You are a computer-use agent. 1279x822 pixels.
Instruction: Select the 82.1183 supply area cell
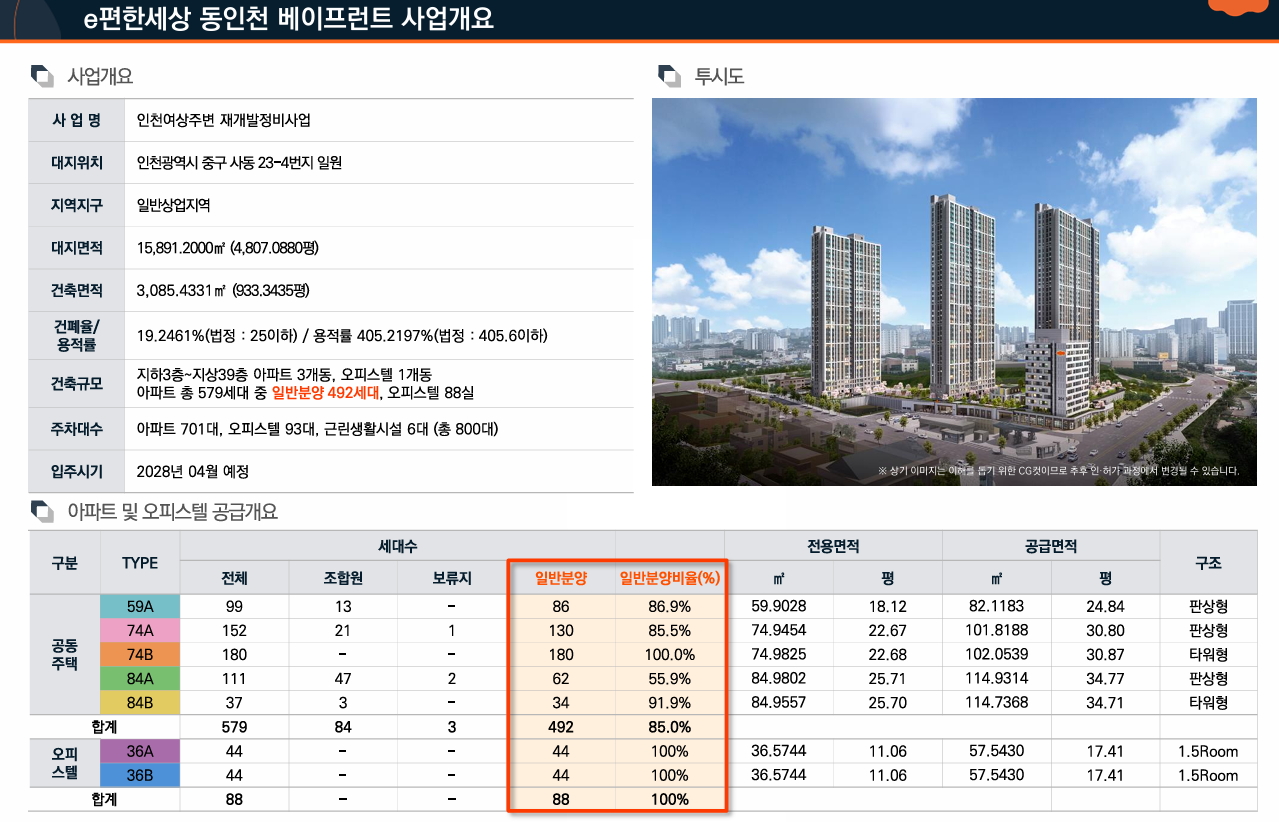click(997, 607)
